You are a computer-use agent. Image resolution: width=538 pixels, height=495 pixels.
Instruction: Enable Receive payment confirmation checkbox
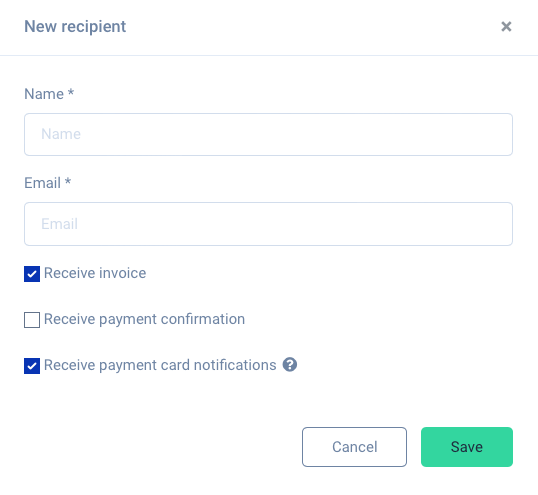click(32, 320)
